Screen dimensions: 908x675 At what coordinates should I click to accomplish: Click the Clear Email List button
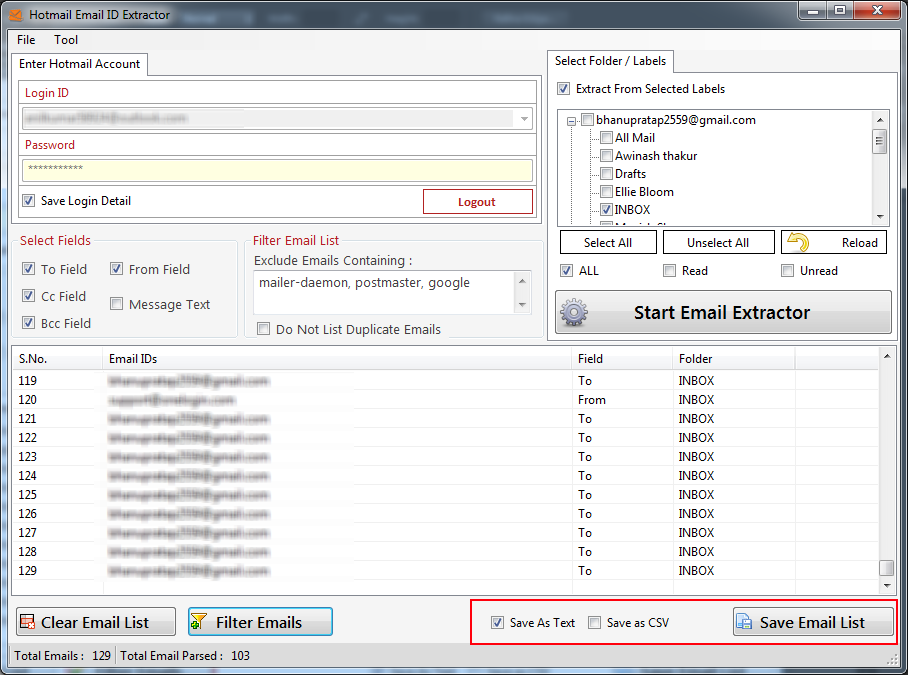point(96,622)
